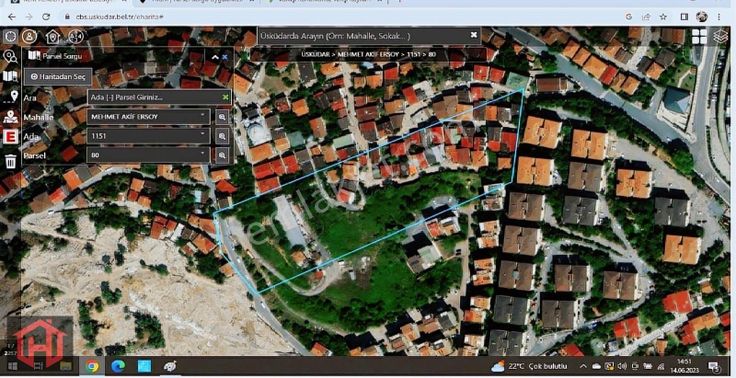Open the Parsel dropdown showing 80

[x=148, y=155]
